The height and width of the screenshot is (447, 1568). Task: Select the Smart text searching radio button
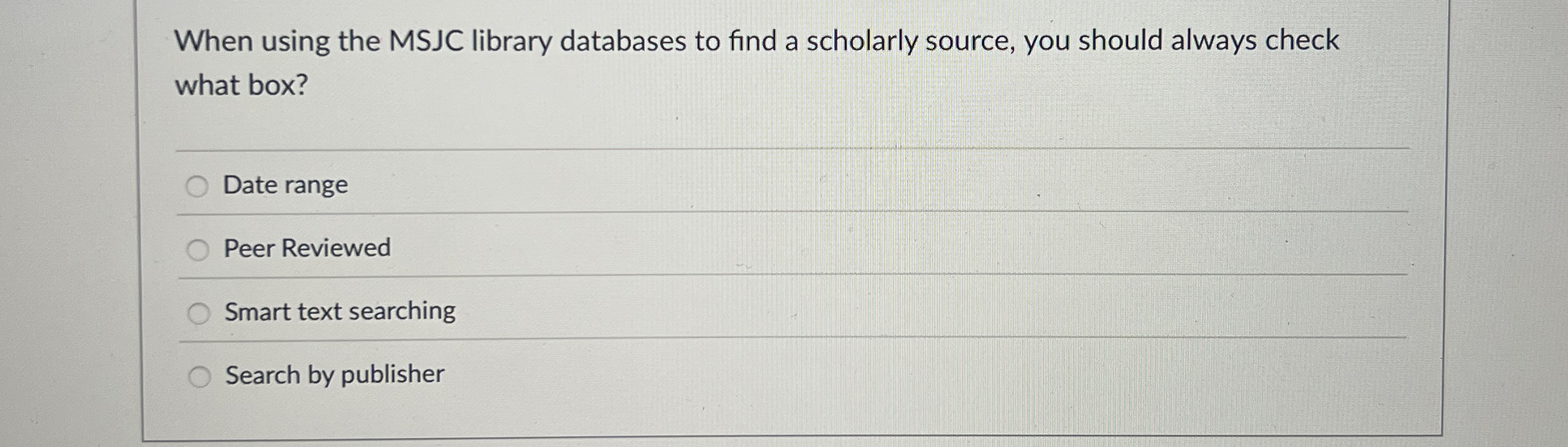tap(199, 313)
